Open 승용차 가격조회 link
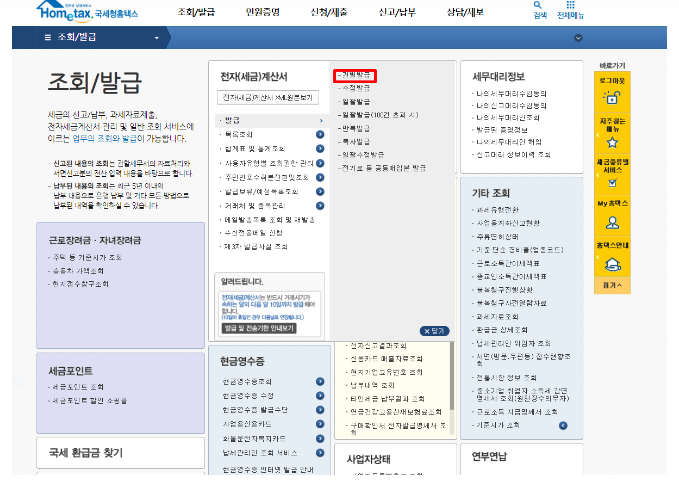Image resolution: width=679 pixels, height=483 pixels. click(x=78, y=271)
